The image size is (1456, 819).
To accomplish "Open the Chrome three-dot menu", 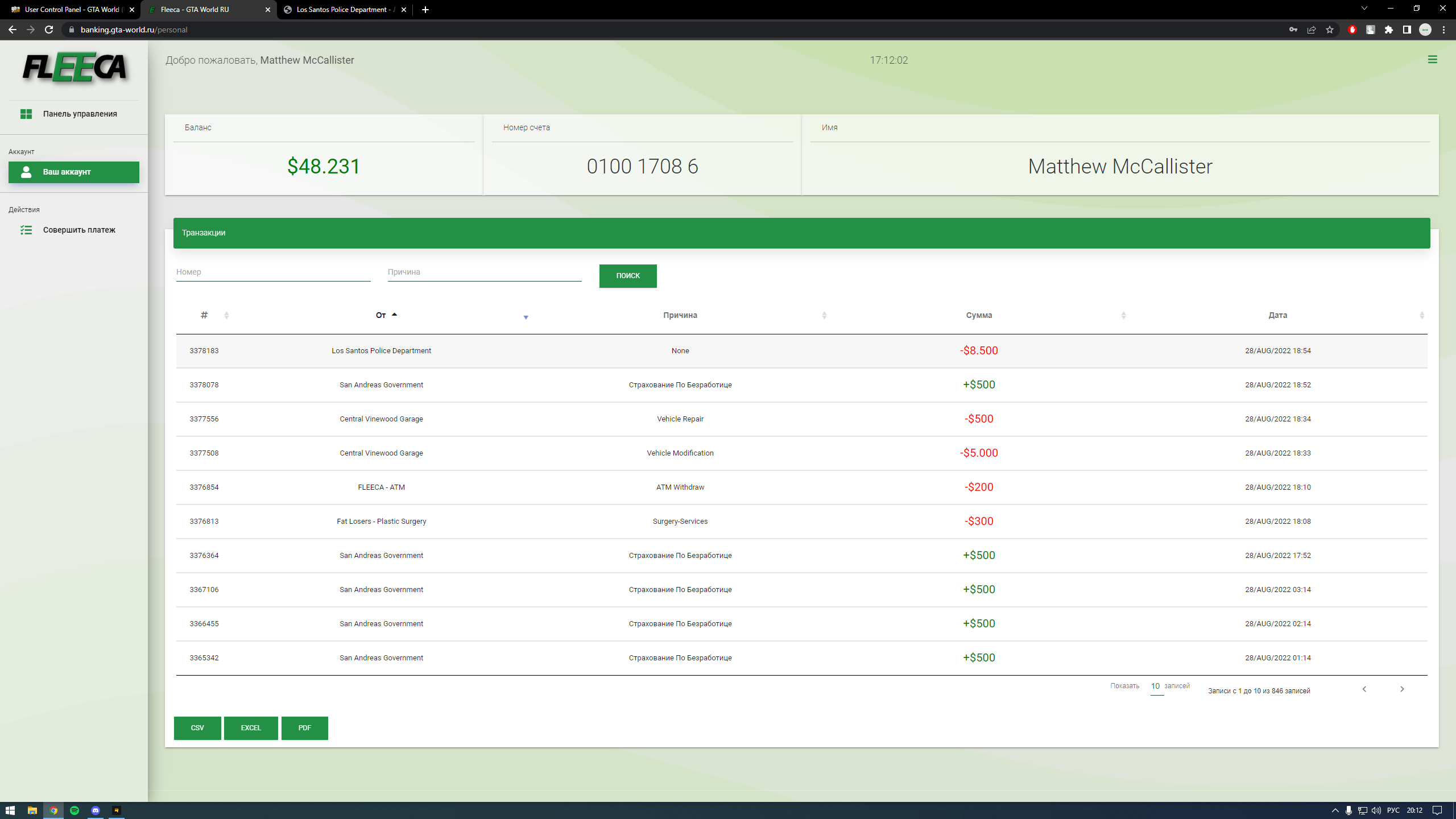I will 1443,30.
